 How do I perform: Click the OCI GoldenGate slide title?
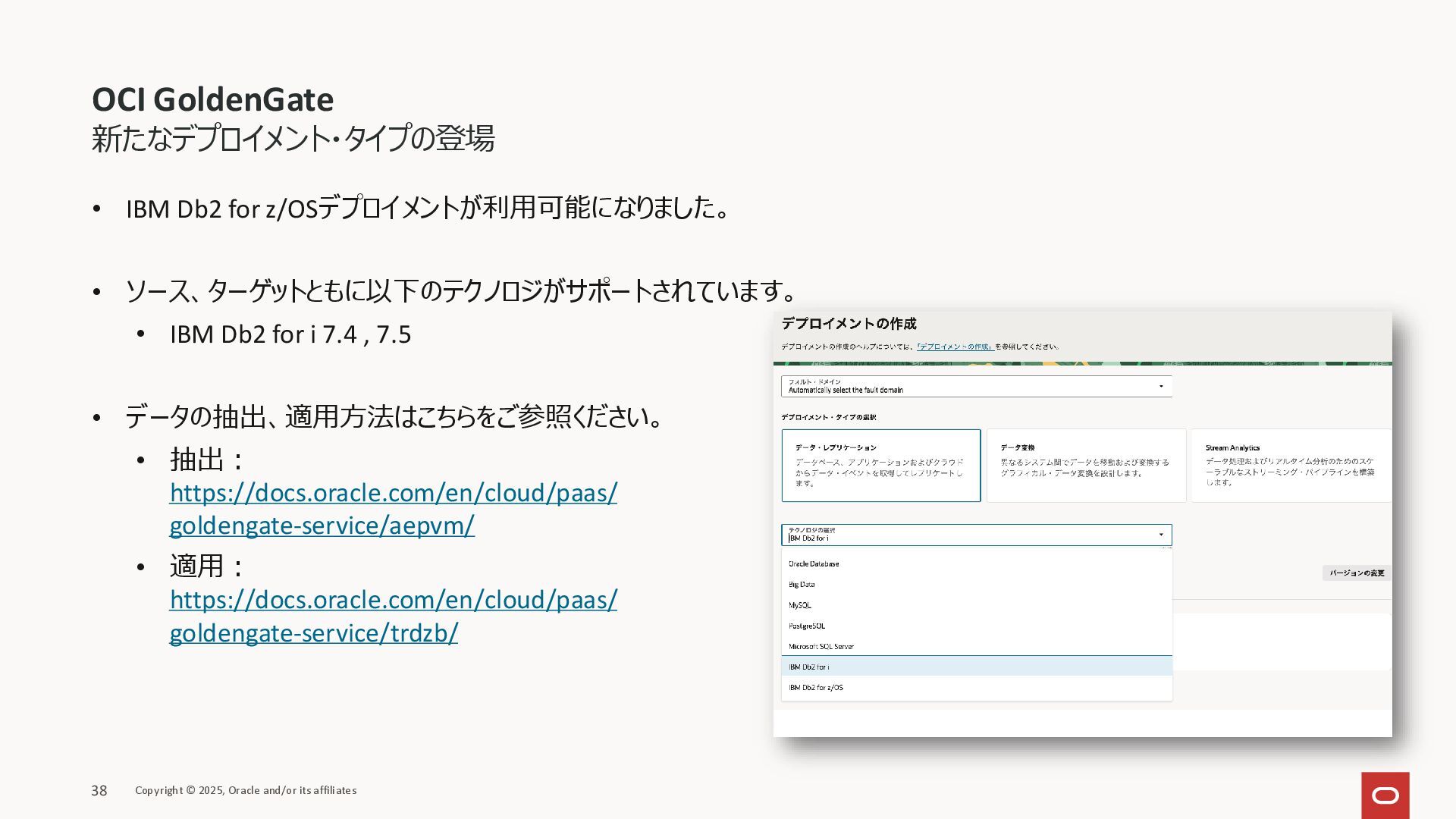(212, 99)
